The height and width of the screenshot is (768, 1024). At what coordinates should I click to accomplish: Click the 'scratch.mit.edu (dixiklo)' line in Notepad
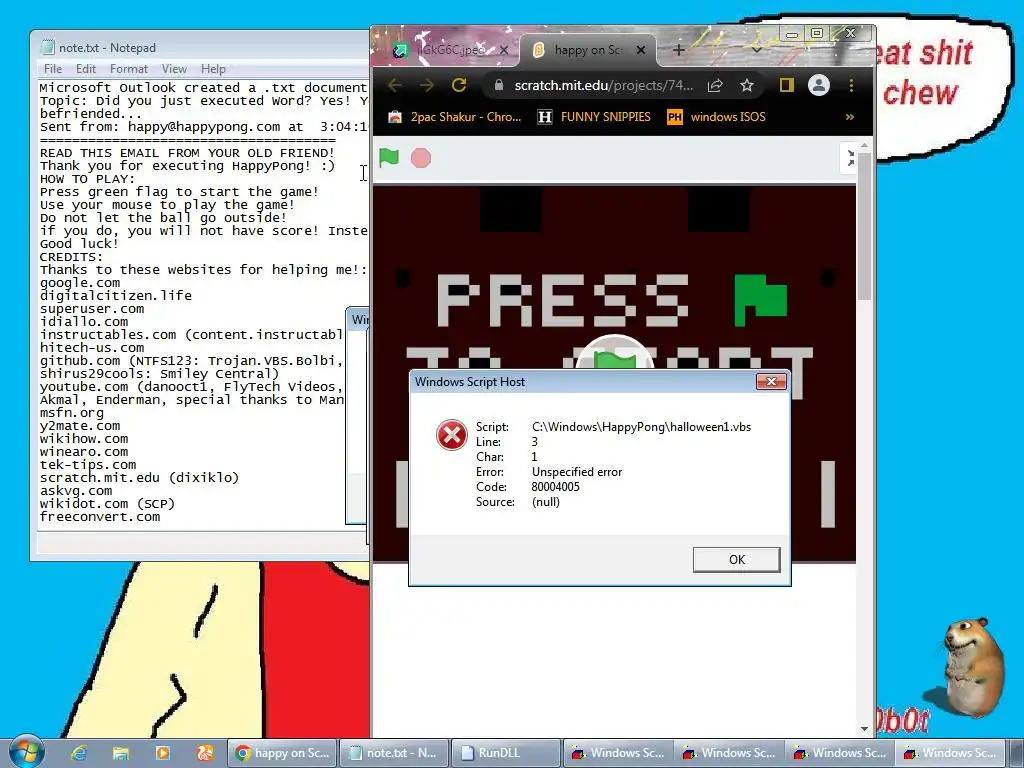(139, 477)
